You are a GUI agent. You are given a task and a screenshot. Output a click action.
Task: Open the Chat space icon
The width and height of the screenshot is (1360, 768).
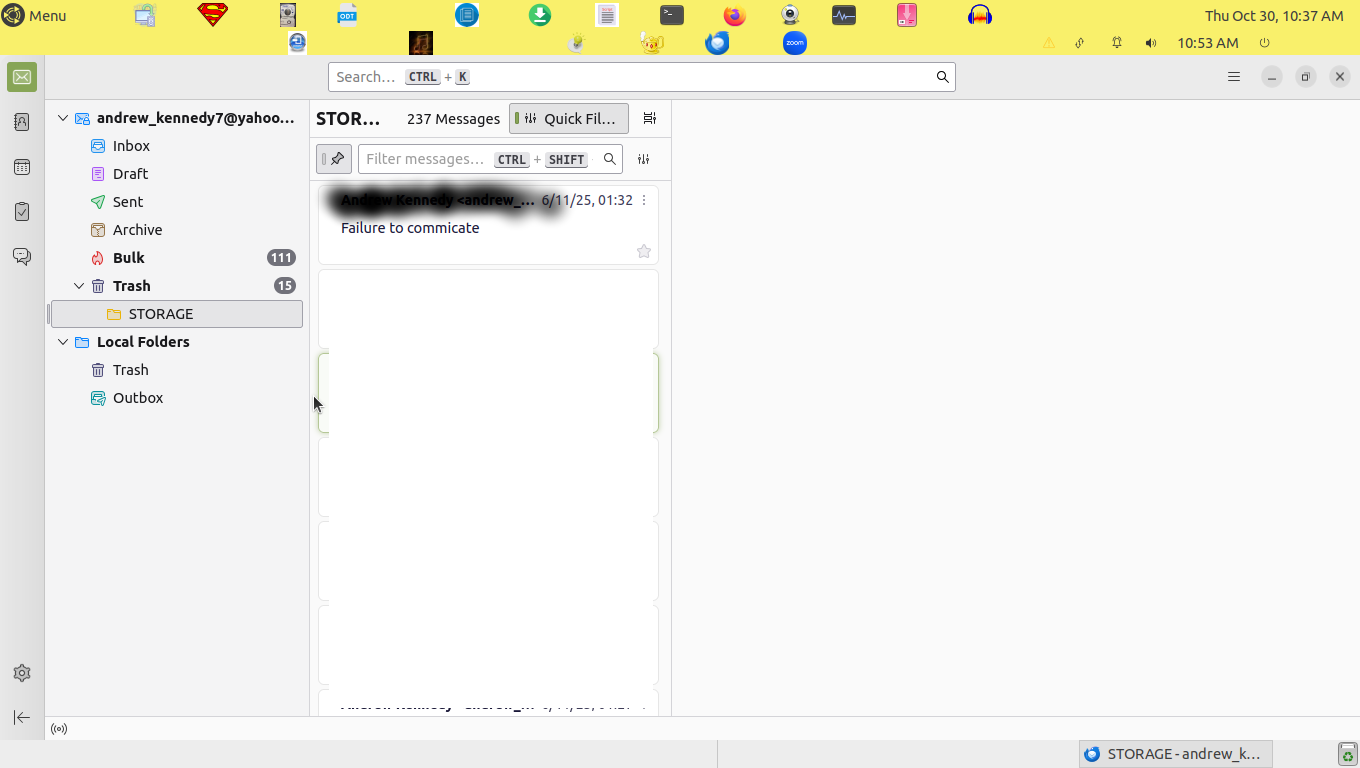22,257
